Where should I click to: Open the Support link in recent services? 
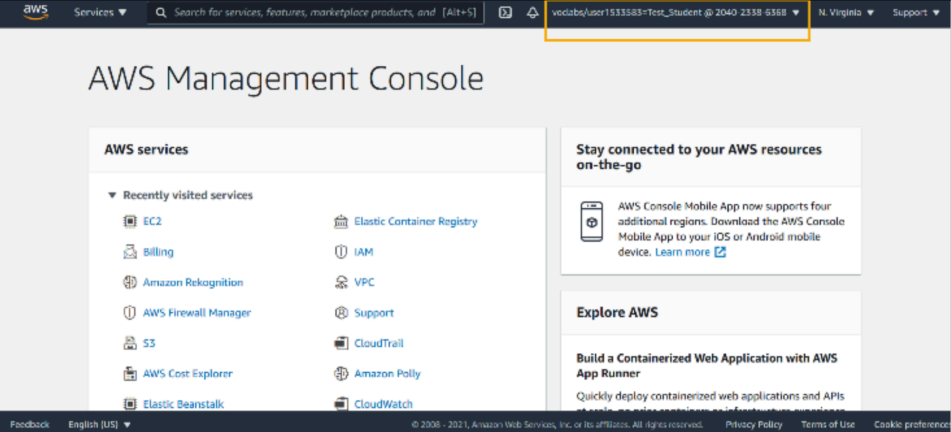click(374, 313)
